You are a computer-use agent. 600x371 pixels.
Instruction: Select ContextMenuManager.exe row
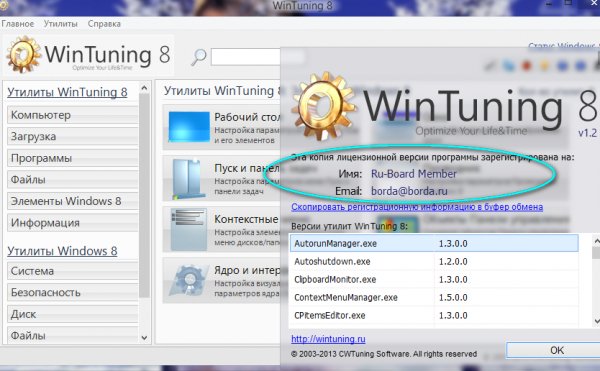coord(434,297)
